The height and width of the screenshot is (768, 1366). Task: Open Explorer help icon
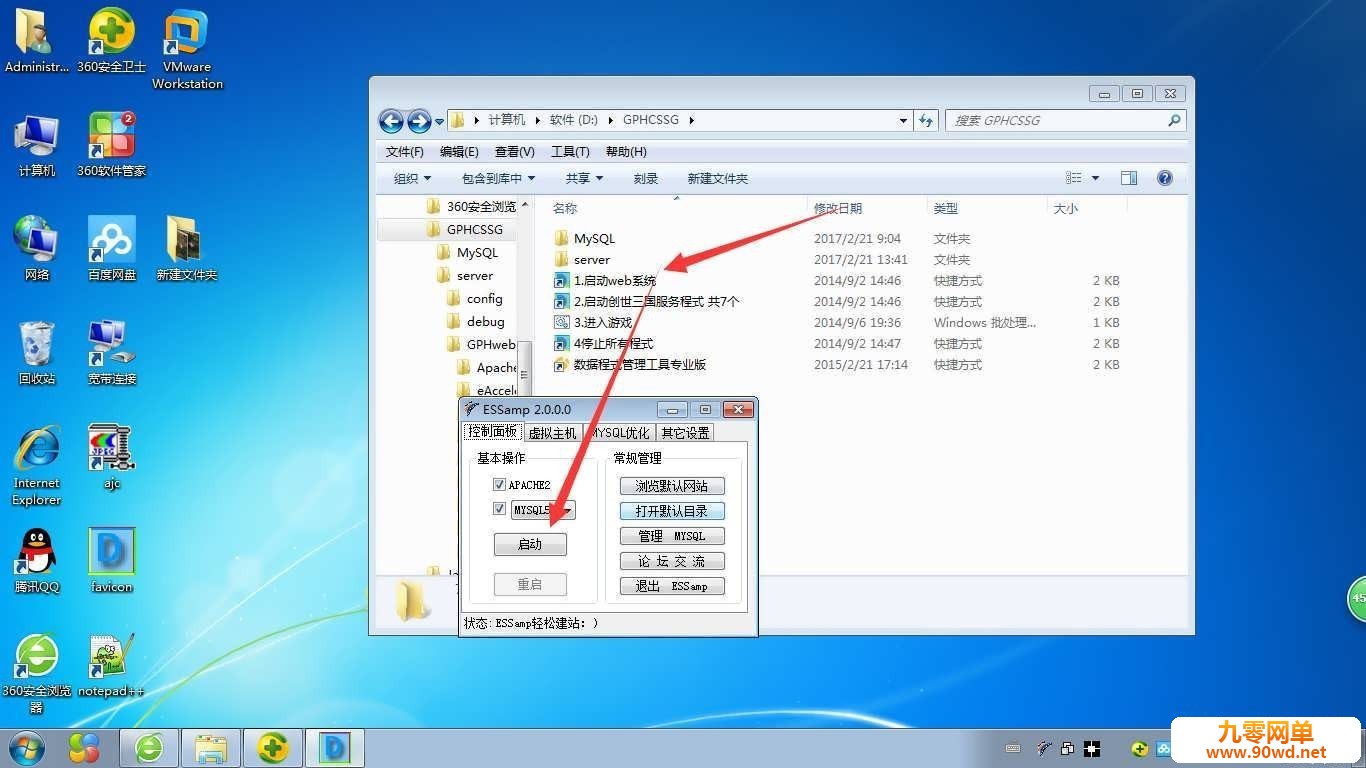(x=1164, y=178)
